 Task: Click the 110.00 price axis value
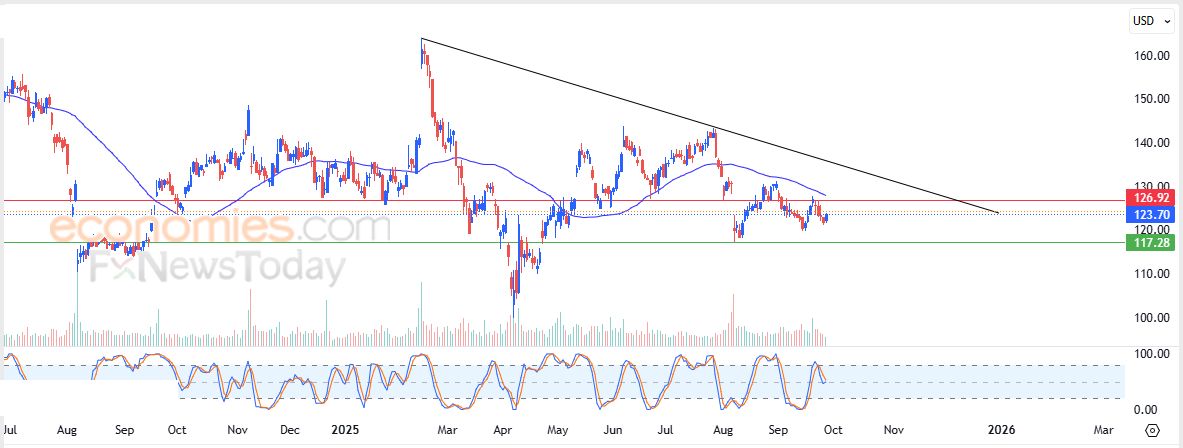tap(1150, 274)
